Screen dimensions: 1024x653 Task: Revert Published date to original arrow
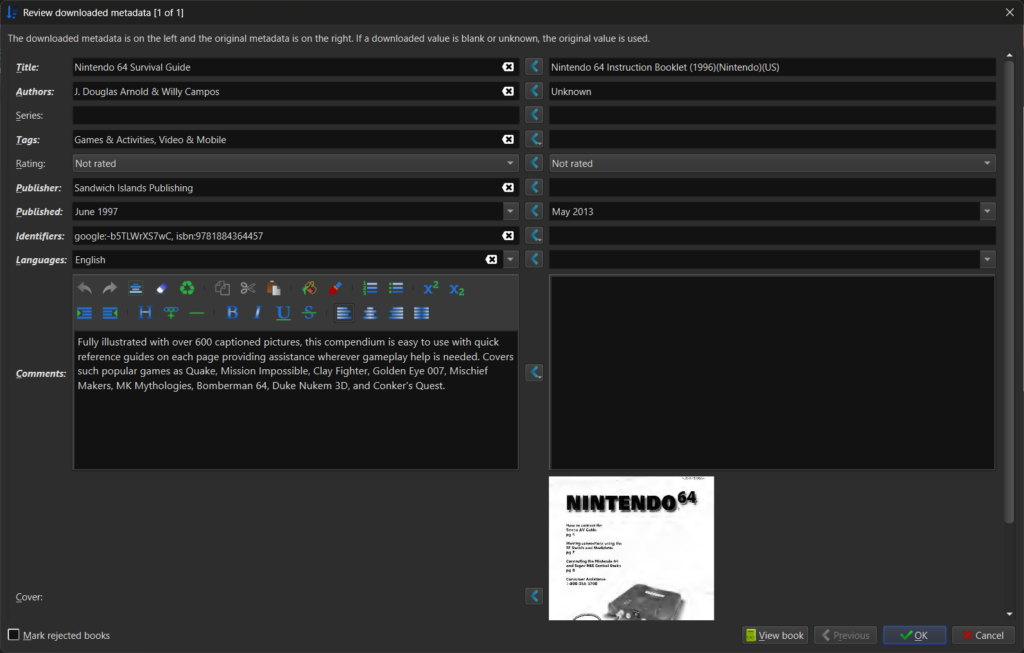click(x=534, y=211)
